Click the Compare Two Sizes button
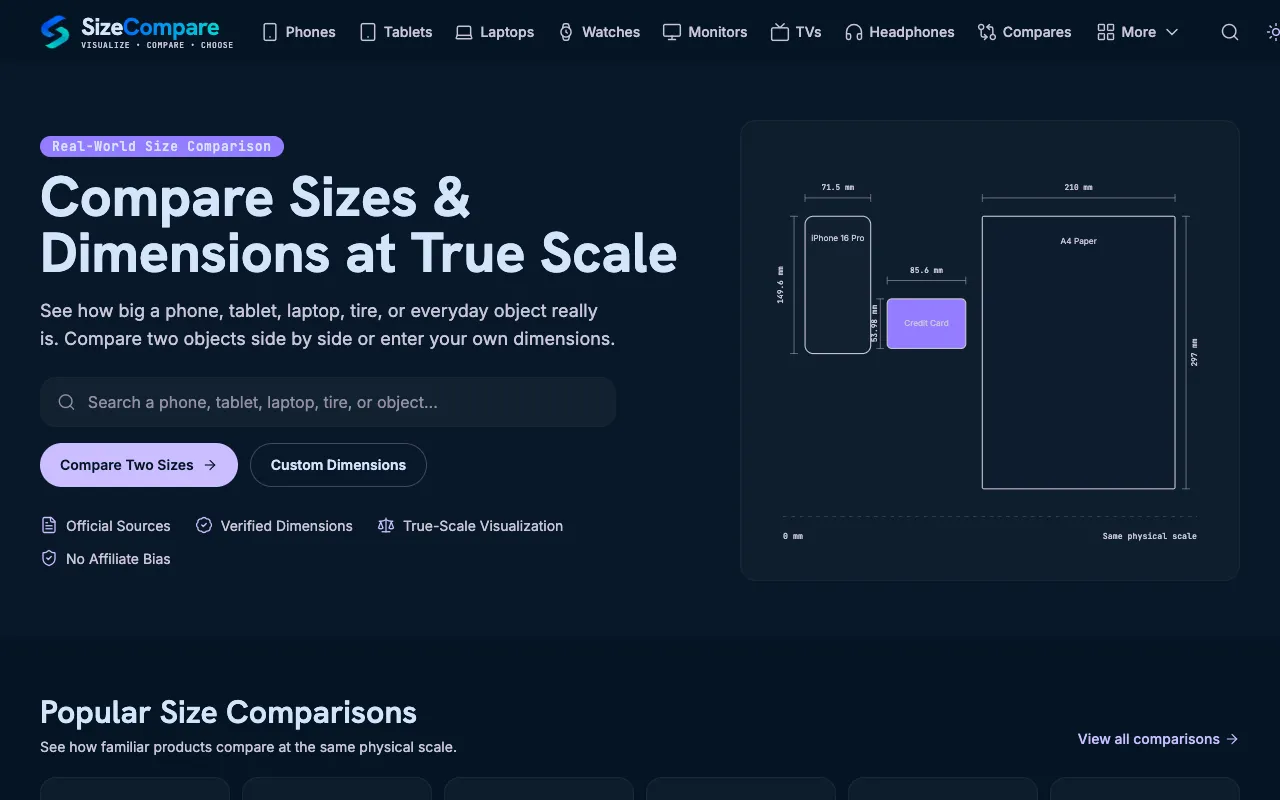 coord(139,465)
